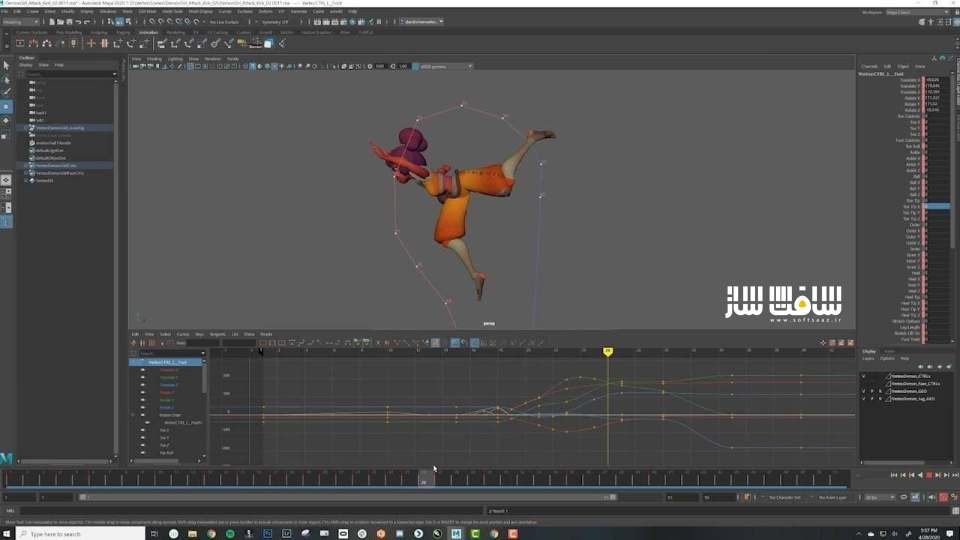Click the Outliner search field
Viewport: 960px width, 540px height.
point(67,74)
